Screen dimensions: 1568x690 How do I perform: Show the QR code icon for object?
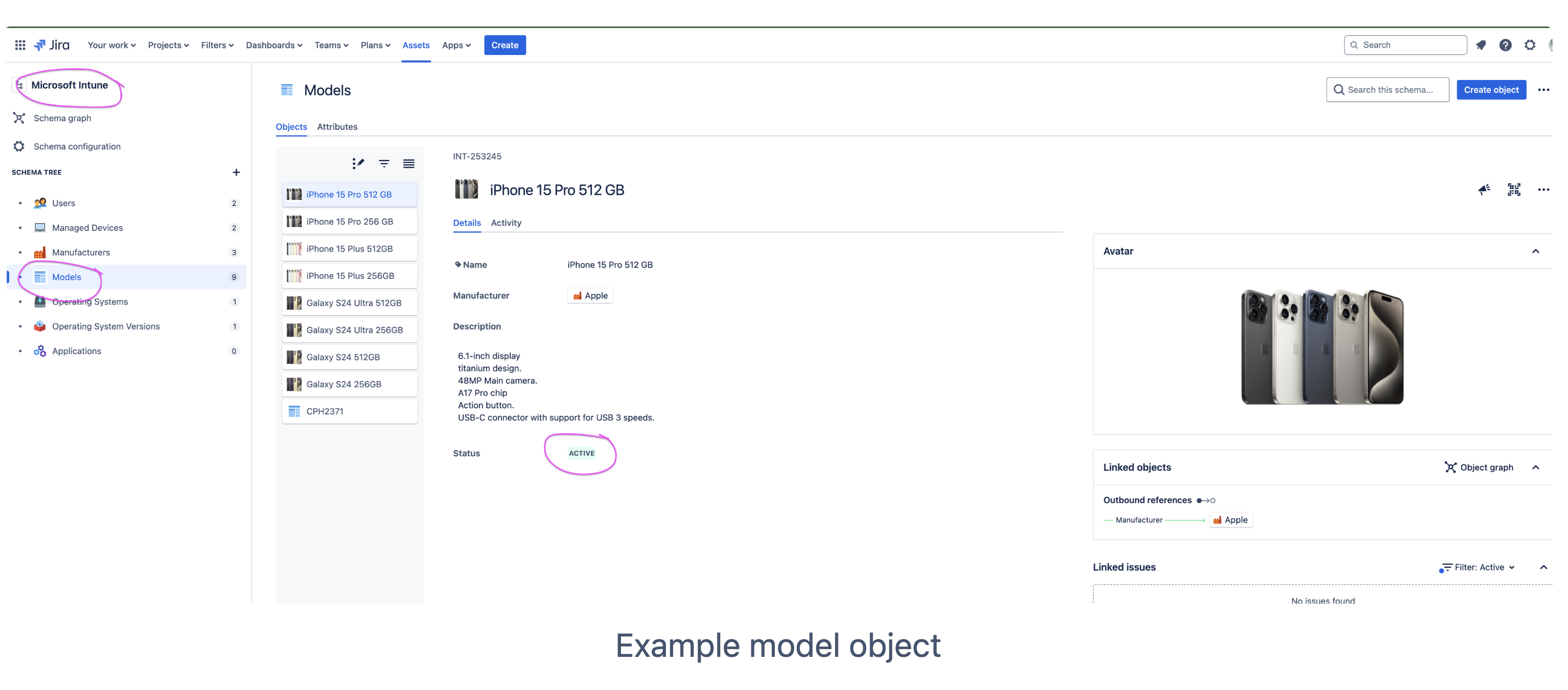pyautogui.click(x=1514, y=190)
